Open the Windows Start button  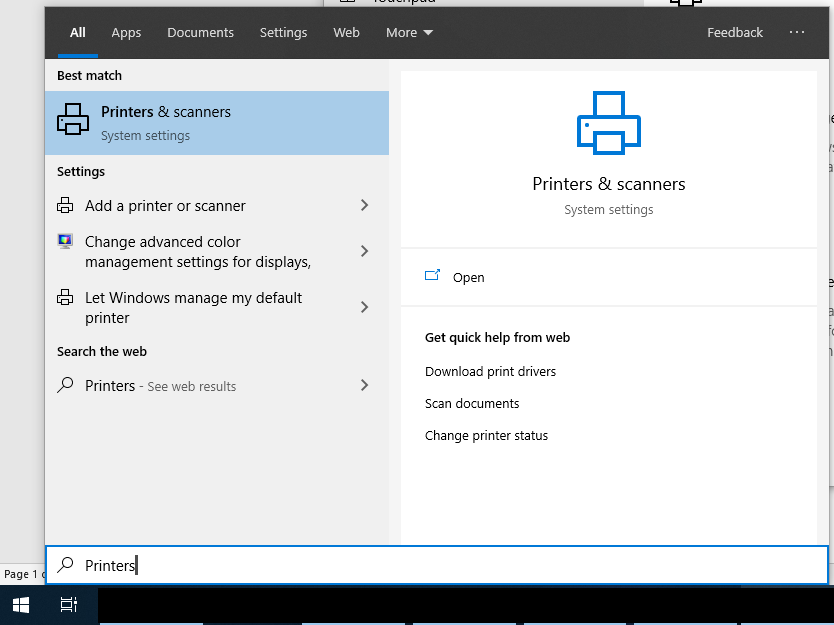click(x=21, y=605)
